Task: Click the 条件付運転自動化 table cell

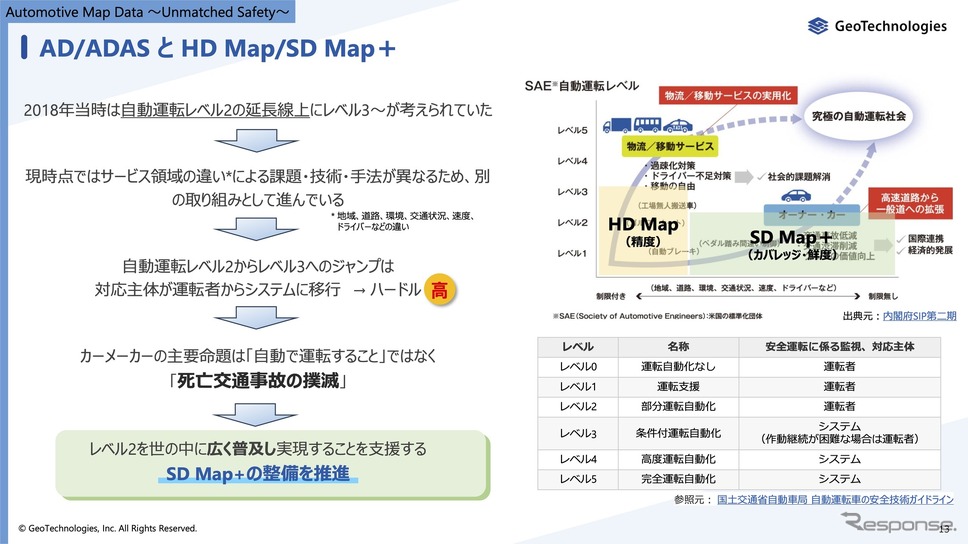Action: (678, 433)
